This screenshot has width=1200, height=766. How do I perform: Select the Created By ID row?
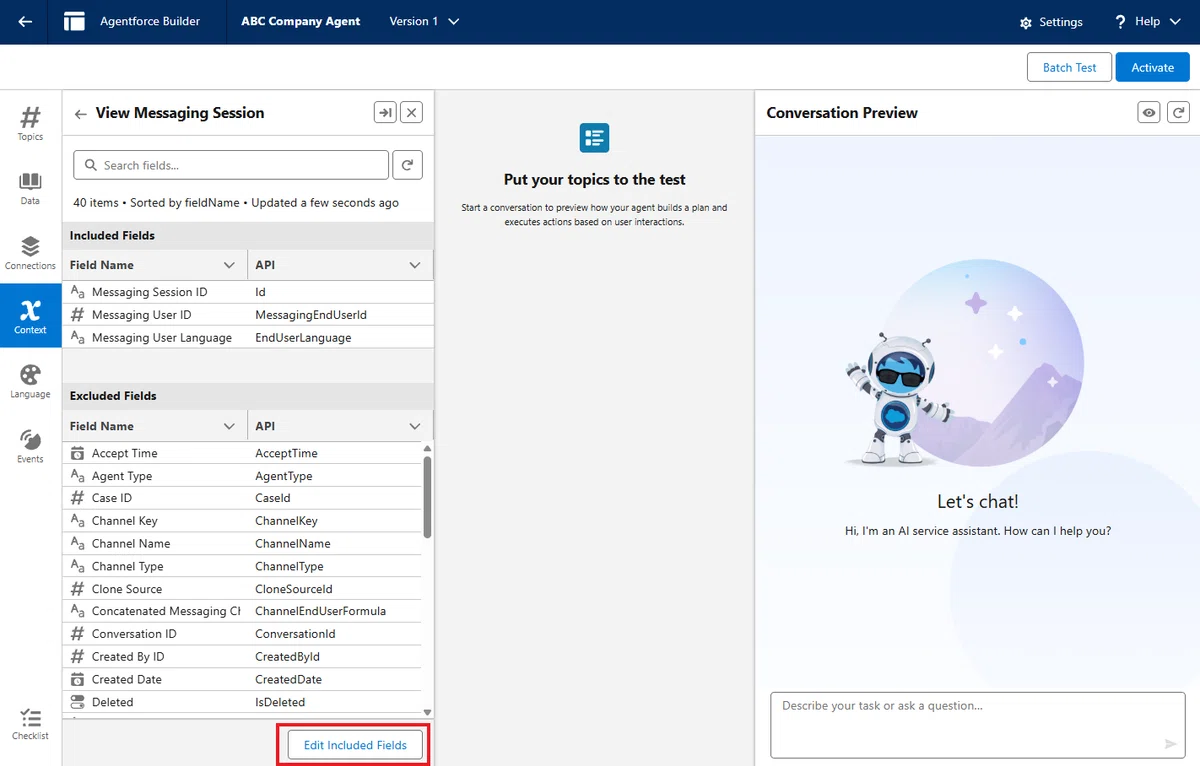tap(242, 657)
